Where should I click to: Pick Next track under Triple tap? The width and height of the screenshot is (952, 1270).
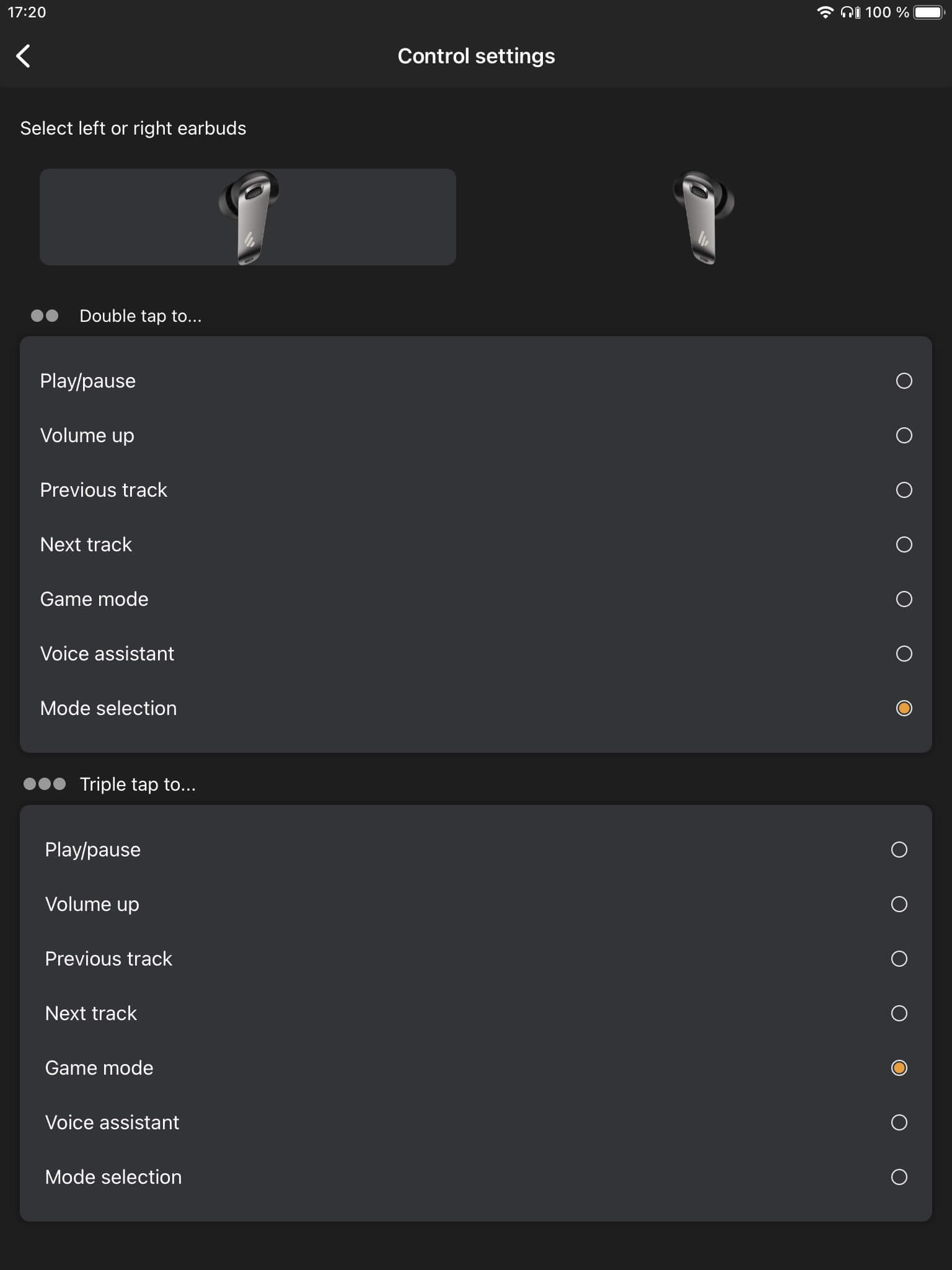click(899, 1013)
